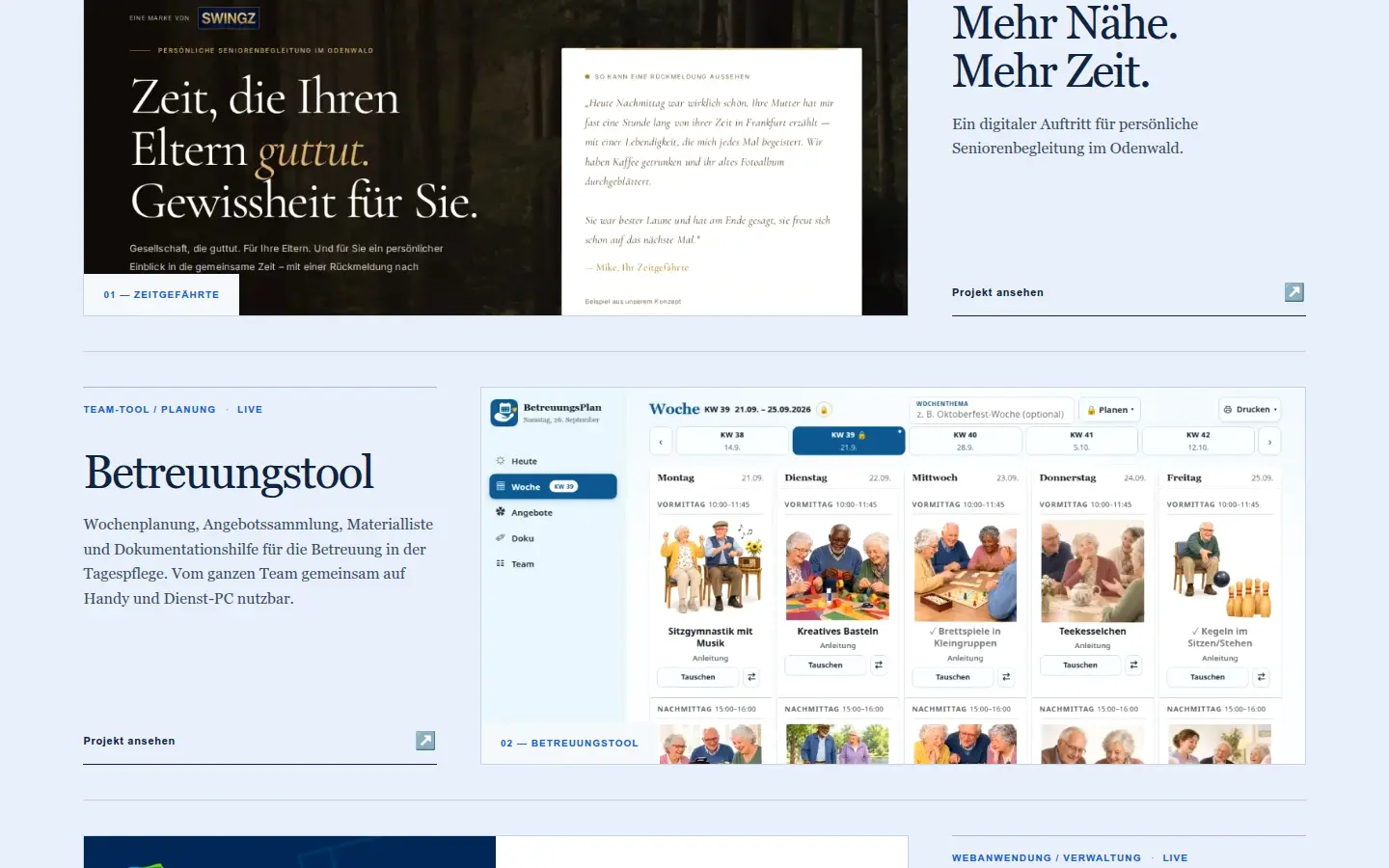Click the Wochenthema Oktoberfest-Woche input field

[992, 410]
